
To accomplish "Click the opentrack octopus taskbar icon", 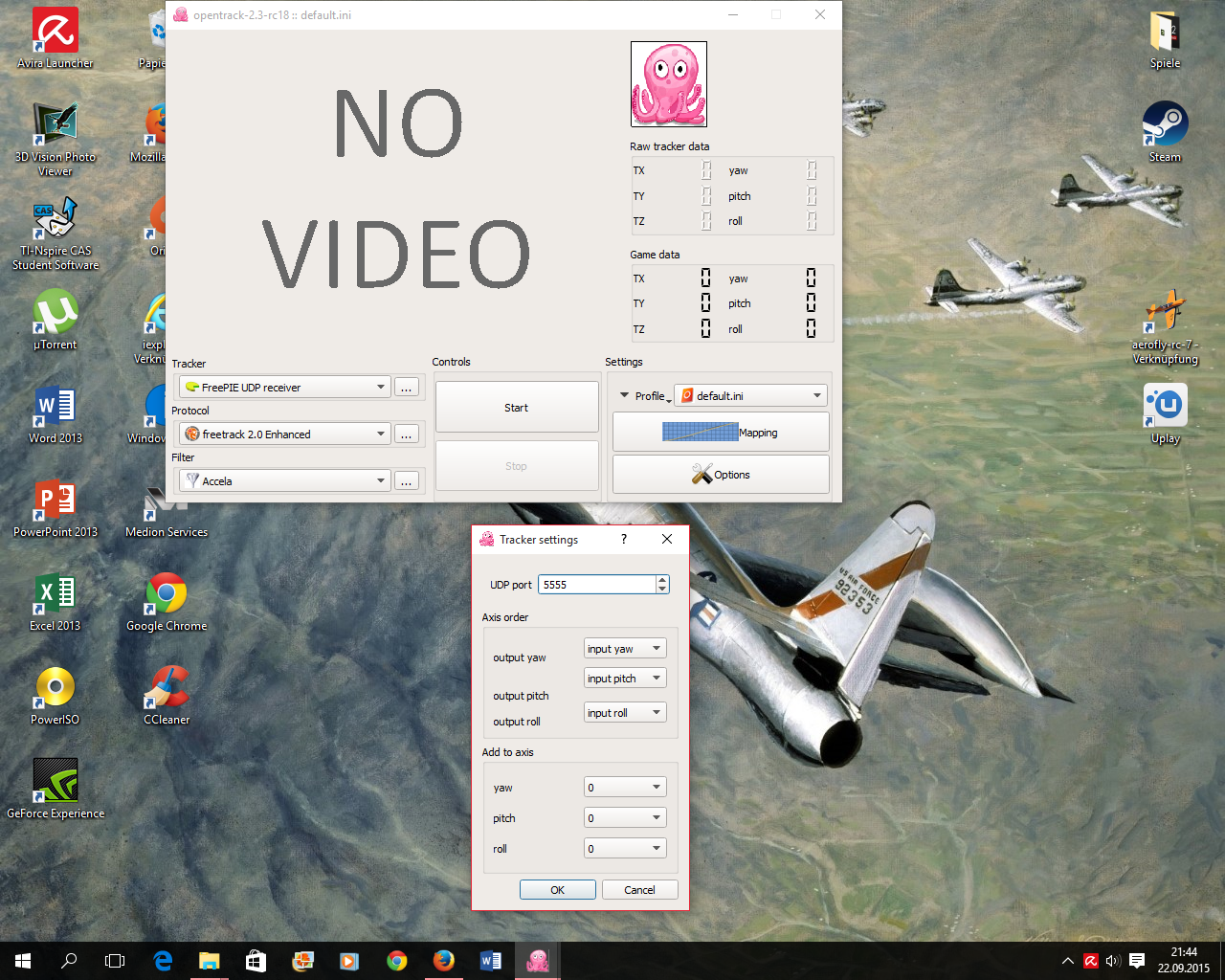I will [x=537, y=961].
